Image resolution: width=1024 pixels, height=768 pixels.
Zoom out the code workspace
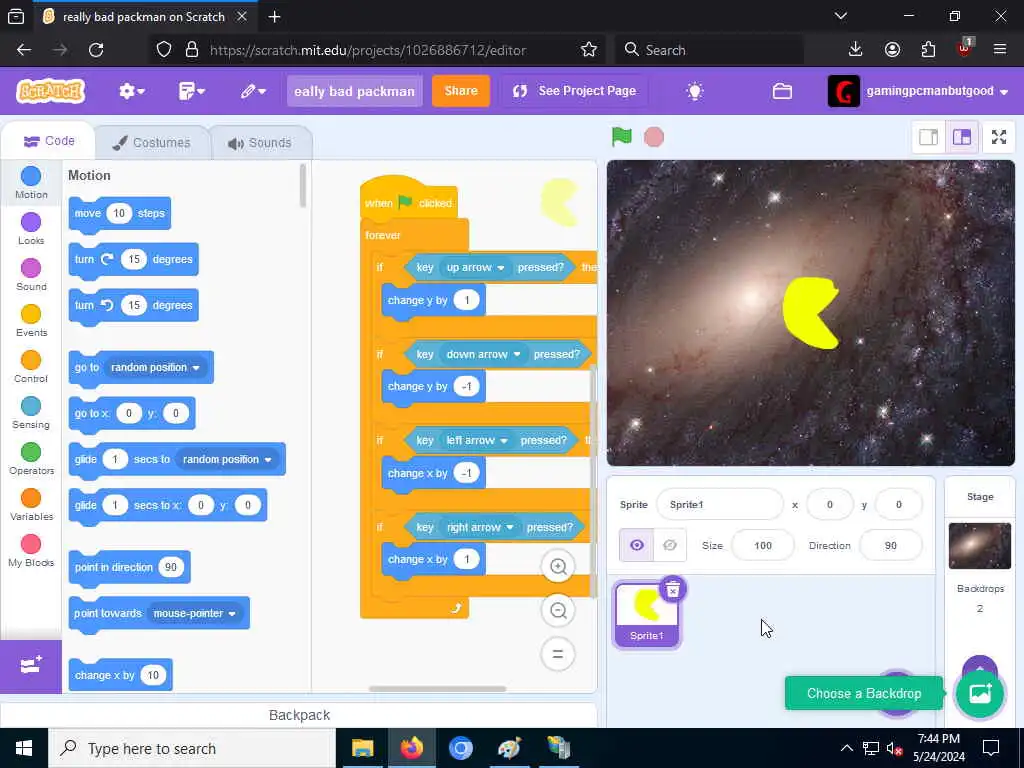pos(558,611)
